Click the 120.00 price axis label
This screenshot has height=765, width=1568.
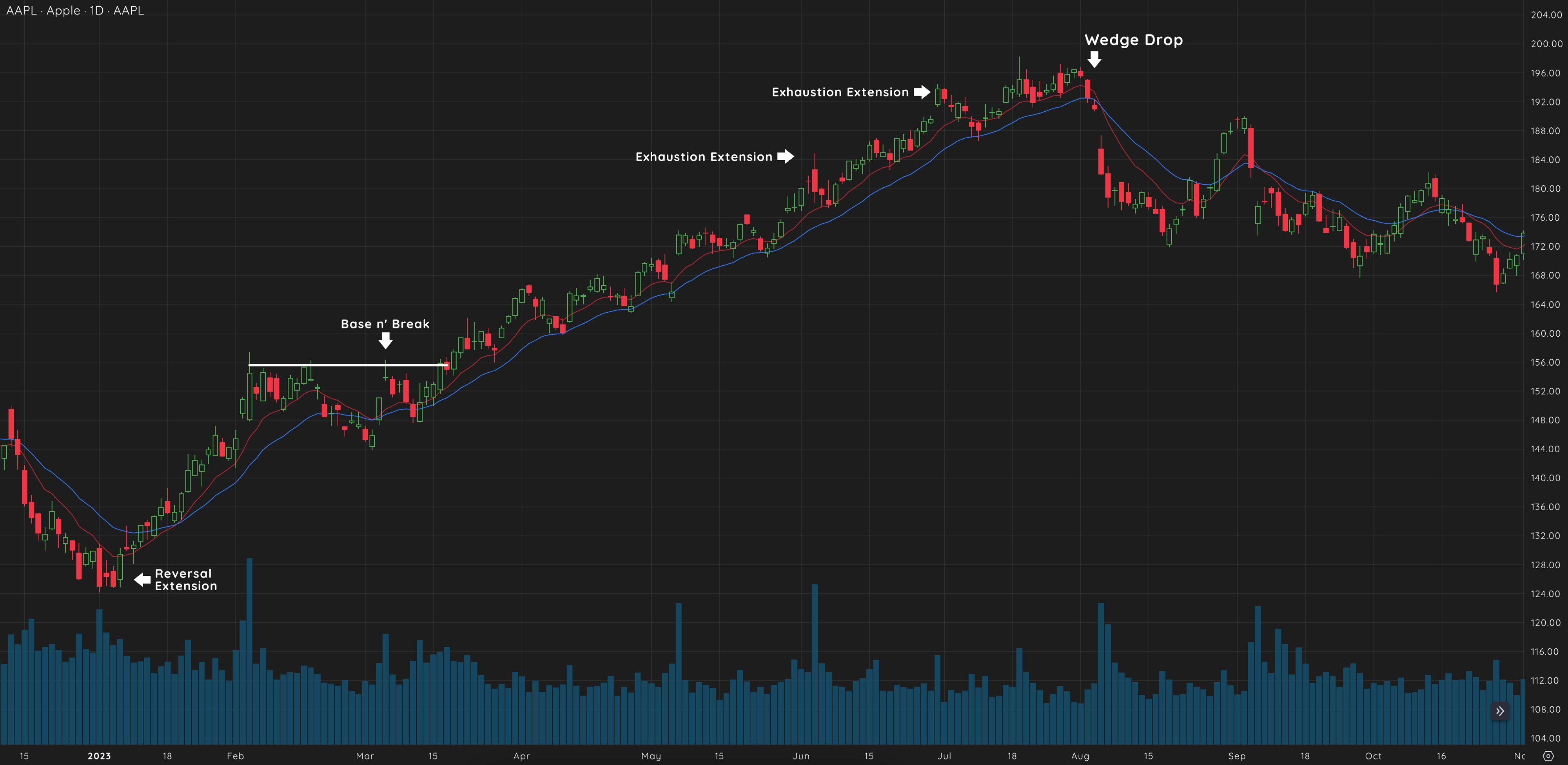click(x=1546, y=623)
